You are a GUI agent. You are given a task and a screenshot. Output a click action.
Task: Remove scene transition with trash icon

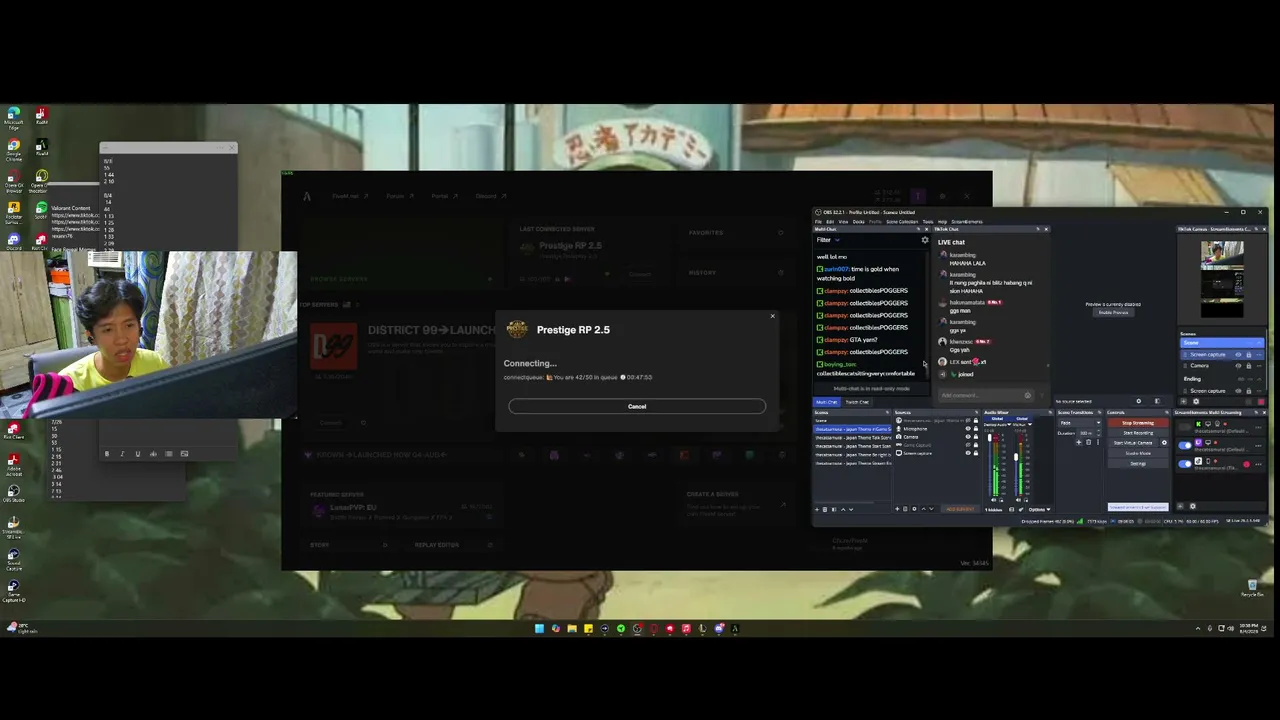click(x=1088, y=442)
